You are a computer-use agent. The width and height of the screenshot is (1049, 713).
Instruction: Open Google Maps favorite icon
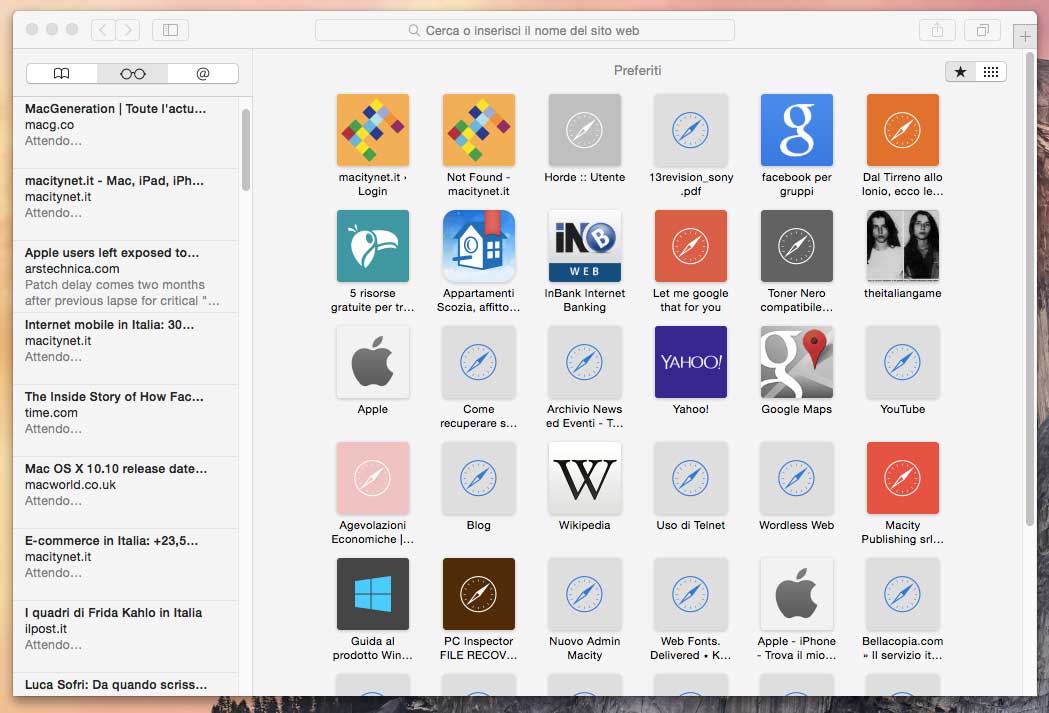(x=797, y=362)
